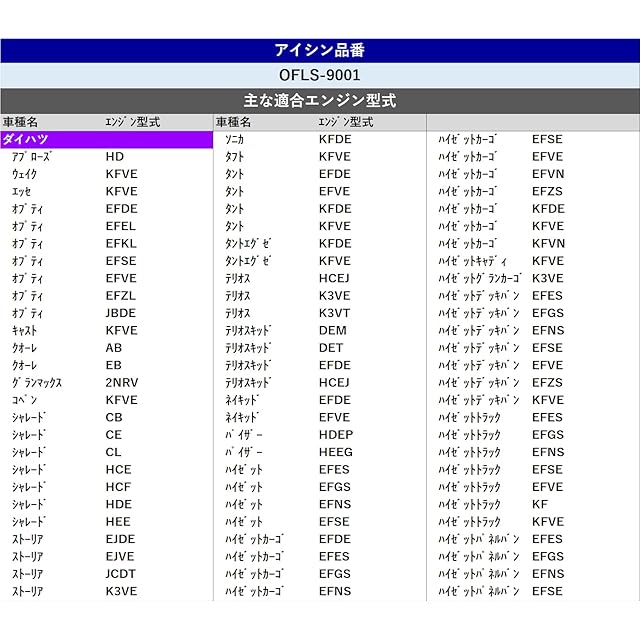This screenshot has height=640, width=640.
Task: Select the キャスト vehicle name
Action: [x=24, y=331]
